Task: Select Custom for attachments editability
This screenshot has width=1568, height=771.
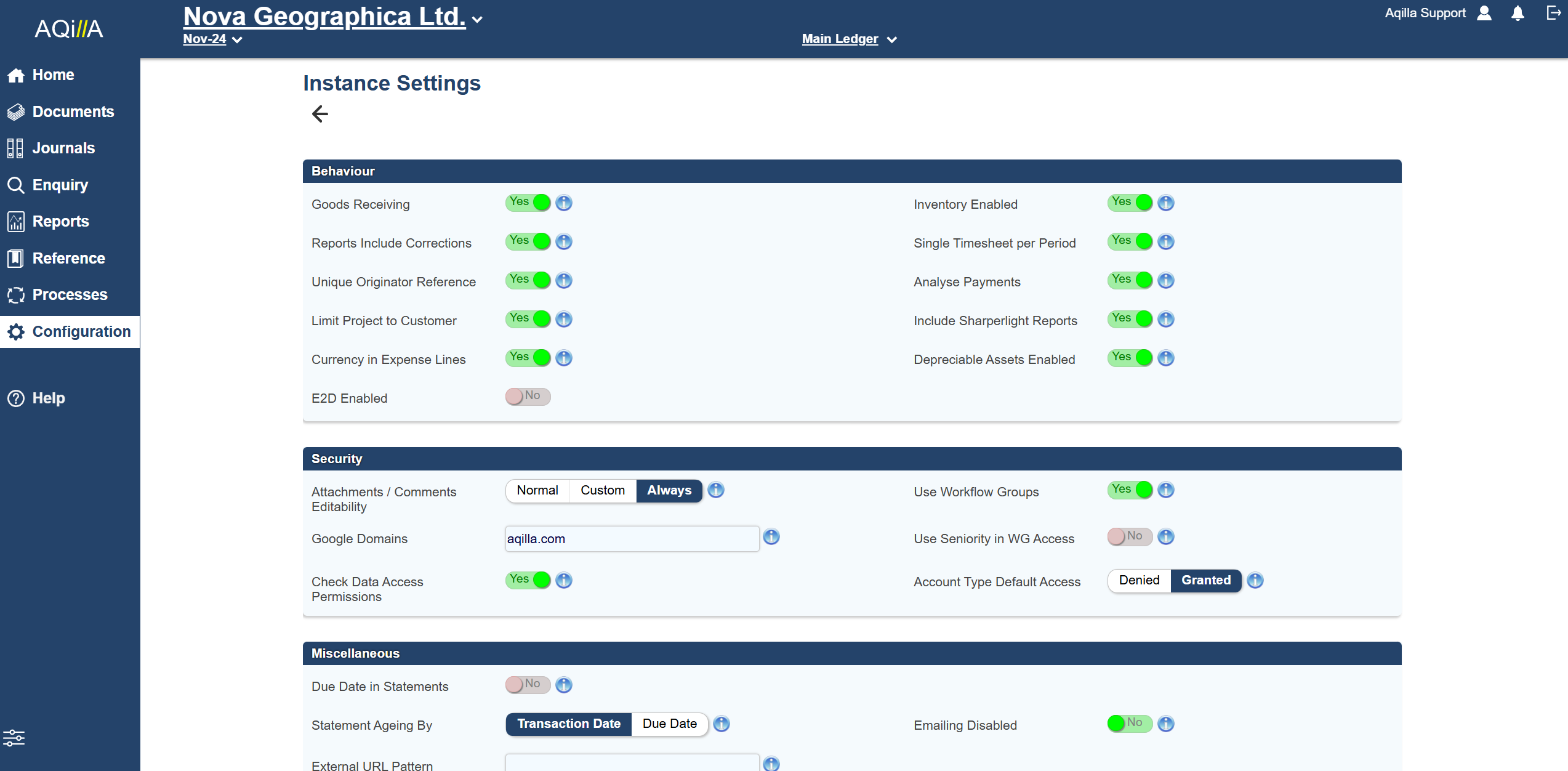Action: [602, 490]
